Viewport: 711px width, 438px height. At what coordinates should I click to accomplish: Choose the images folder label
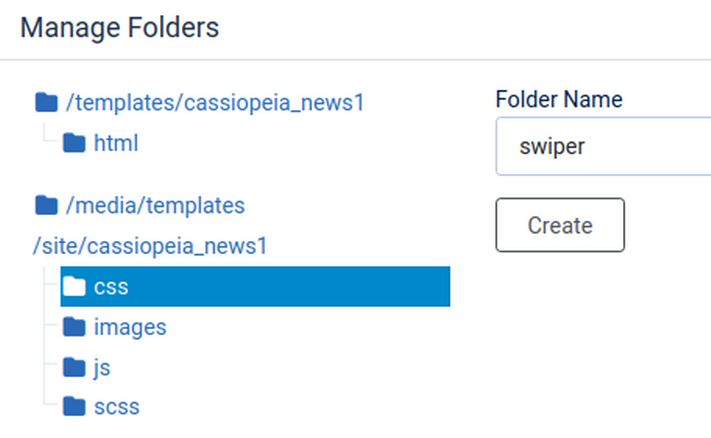(130, 327)
